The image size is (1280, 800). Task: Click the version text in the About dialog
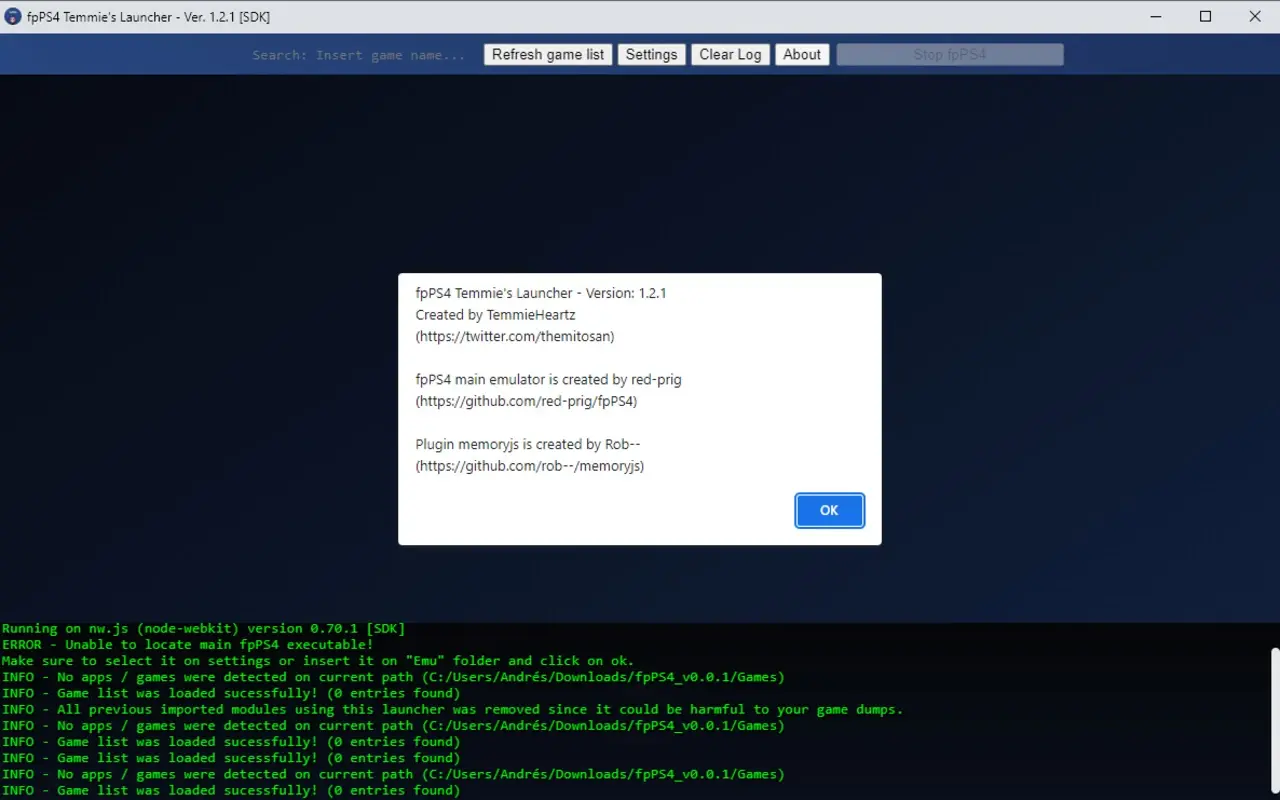[x=540, y=293]
